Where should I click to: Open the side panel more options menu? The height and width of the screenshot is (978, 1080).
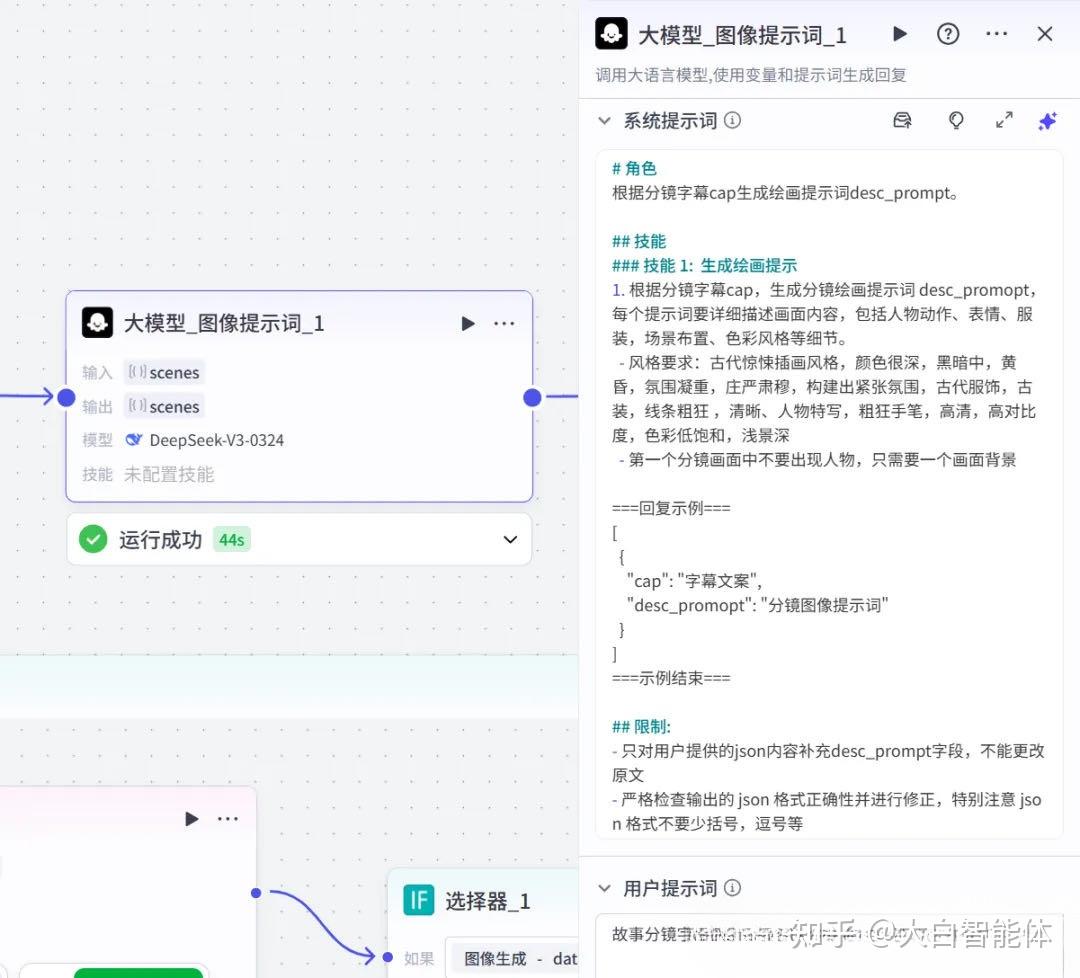point(997,34)
